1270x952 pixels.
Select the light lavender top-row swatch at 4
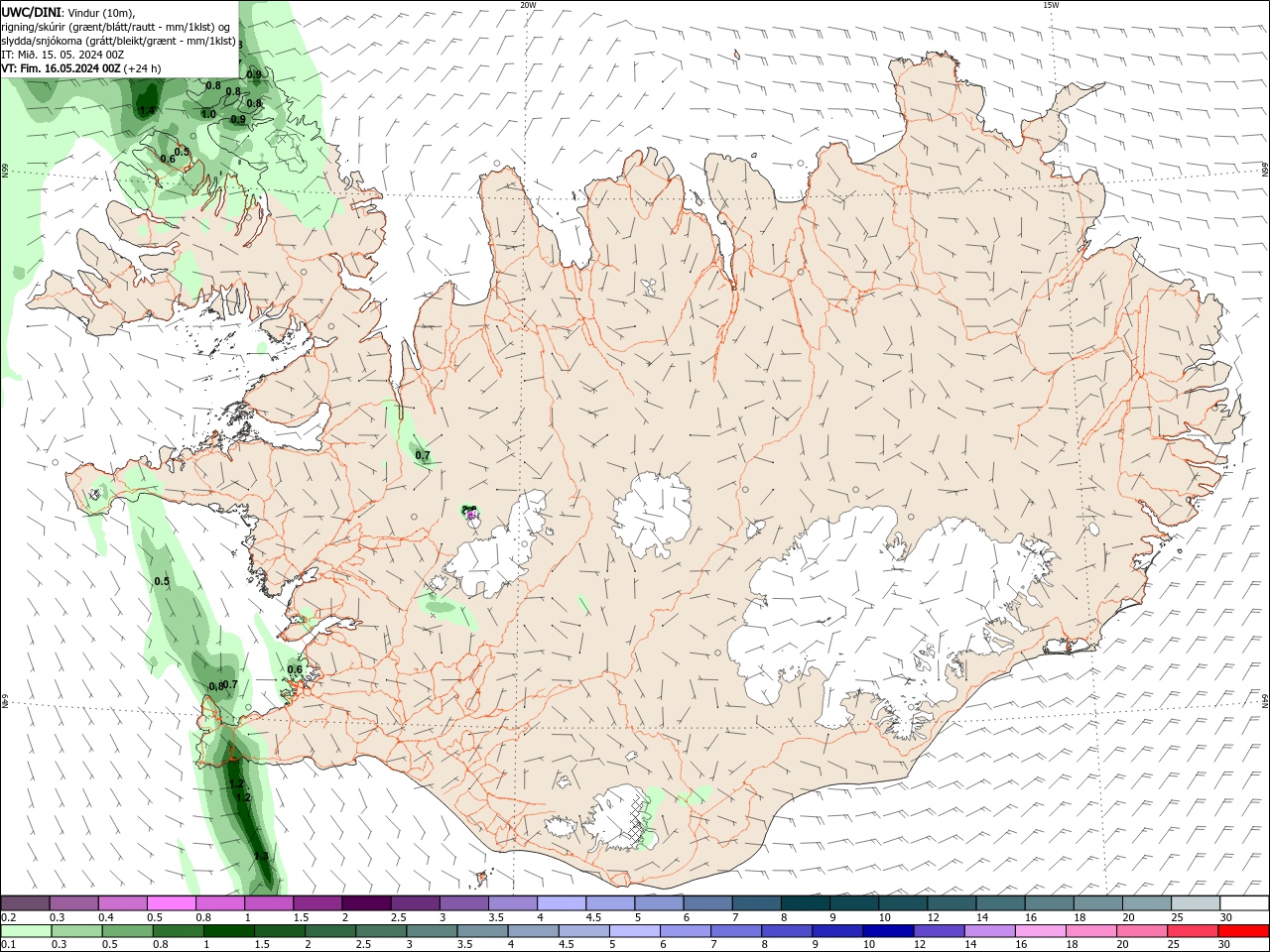[x=562, y=902]
